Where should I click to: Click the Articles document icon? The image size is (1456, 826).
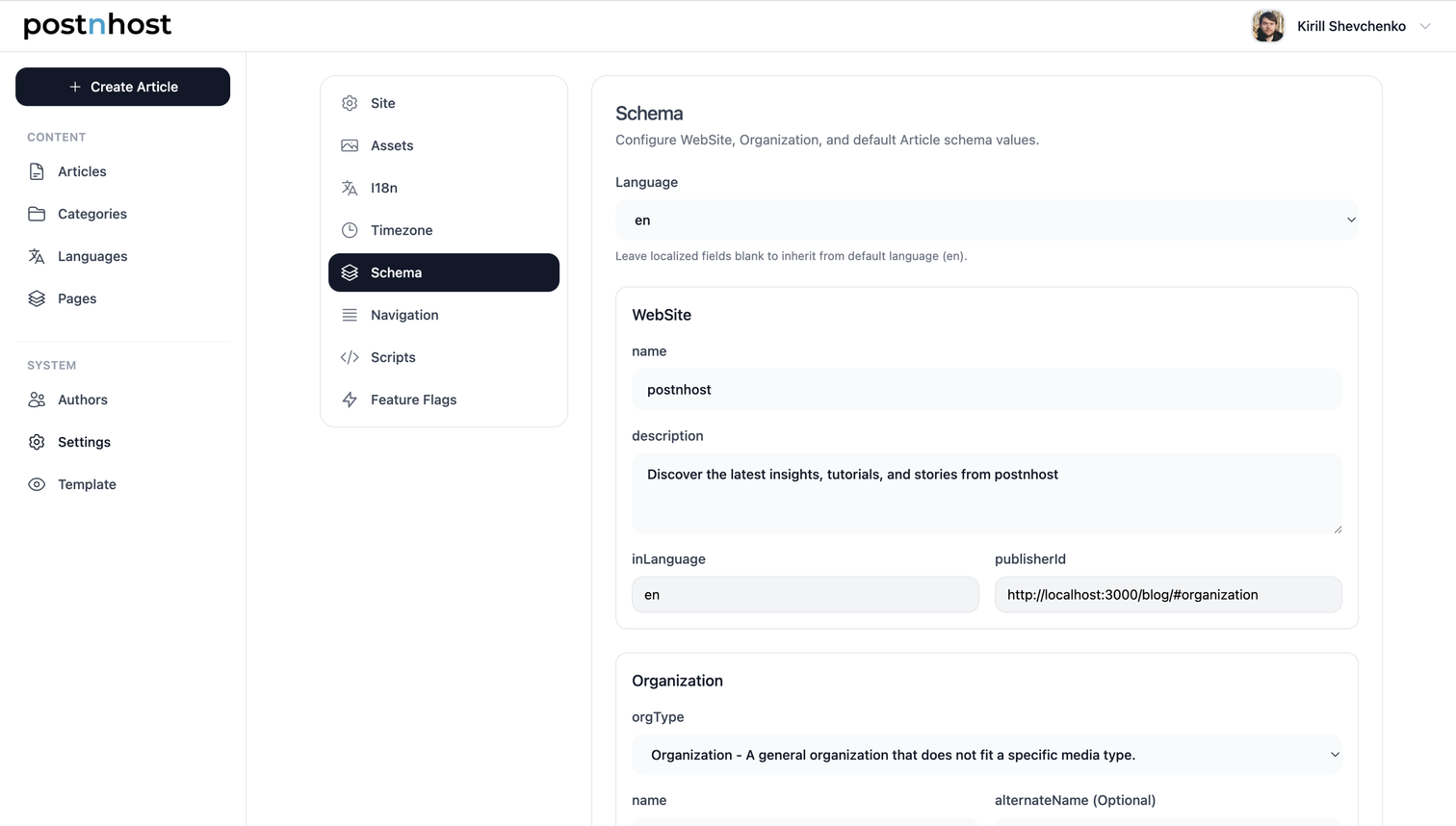click(x=37, y=171)
